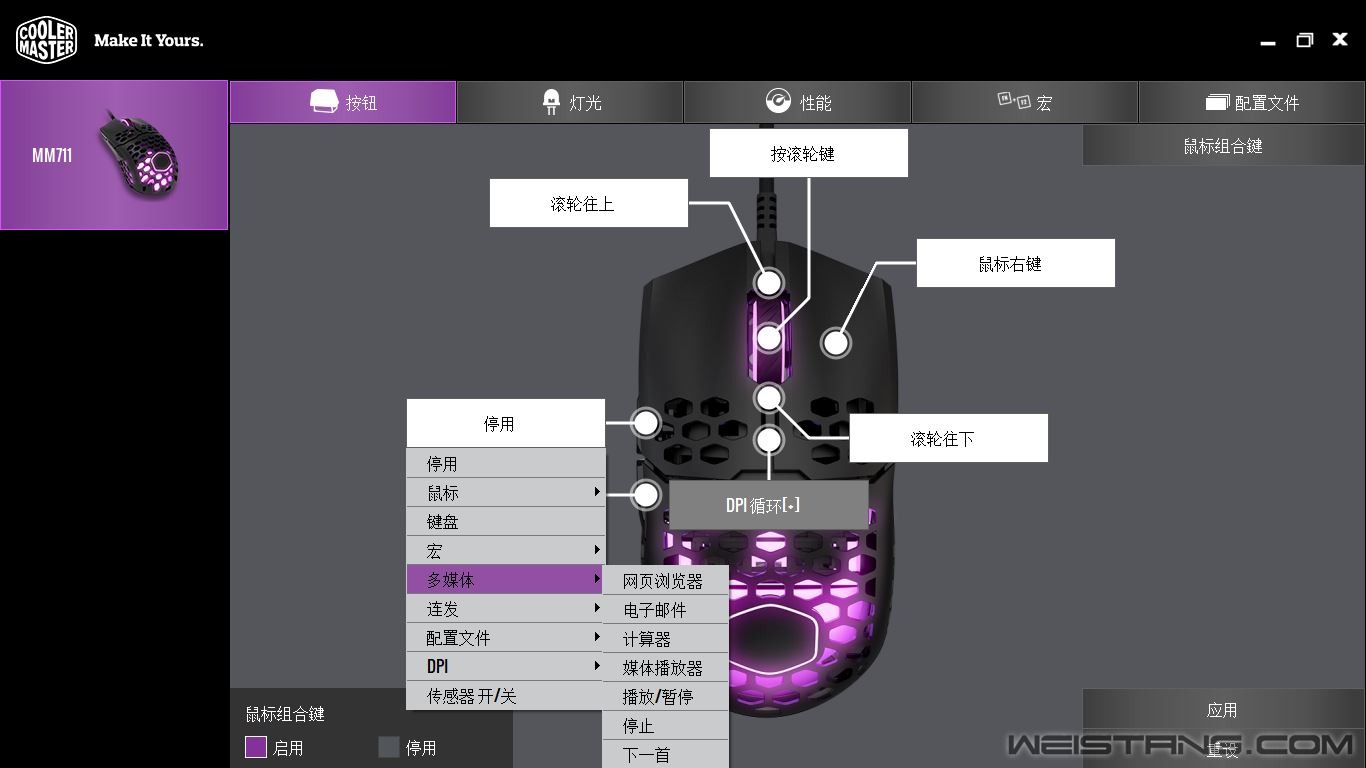Choose 停用 in the assignment menu
Screen dimensions: 1366x768
[506, 463]
